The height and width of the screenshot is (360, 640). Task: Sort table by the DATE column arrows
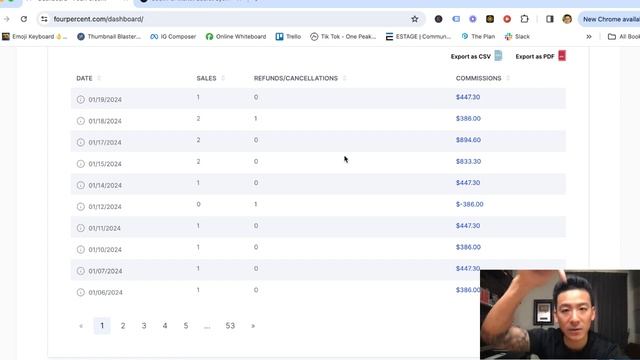tap(99, 78)
